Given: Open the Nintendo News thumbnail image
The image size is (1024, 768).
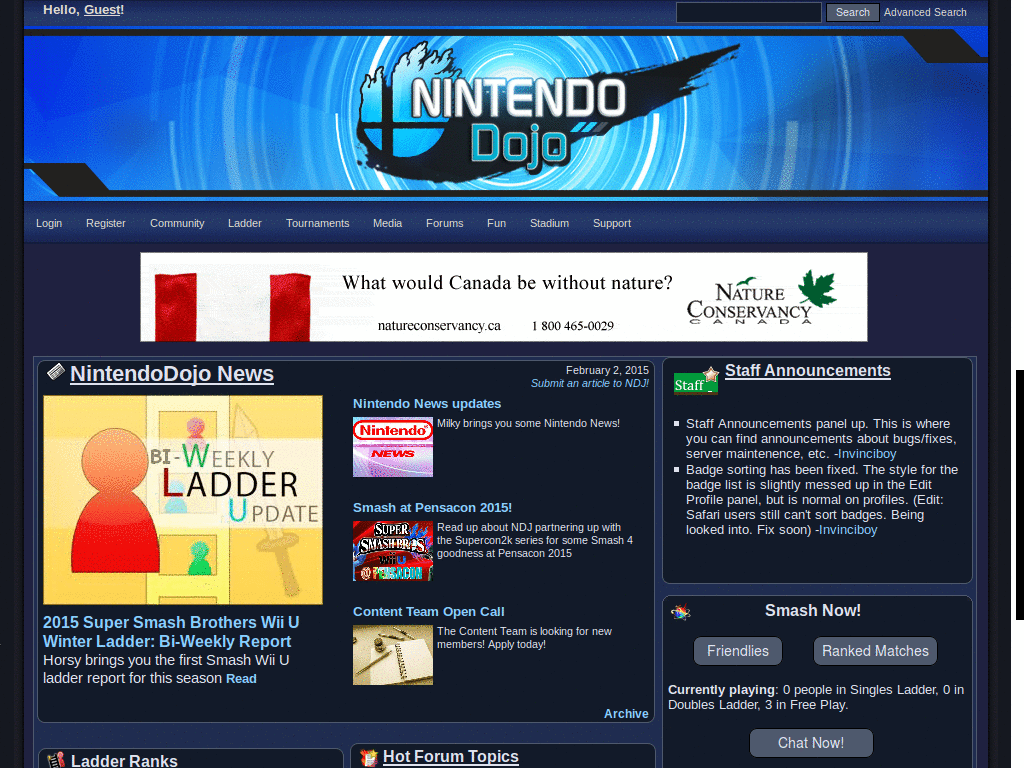Looking at the screenshot, I should [392, 447].
